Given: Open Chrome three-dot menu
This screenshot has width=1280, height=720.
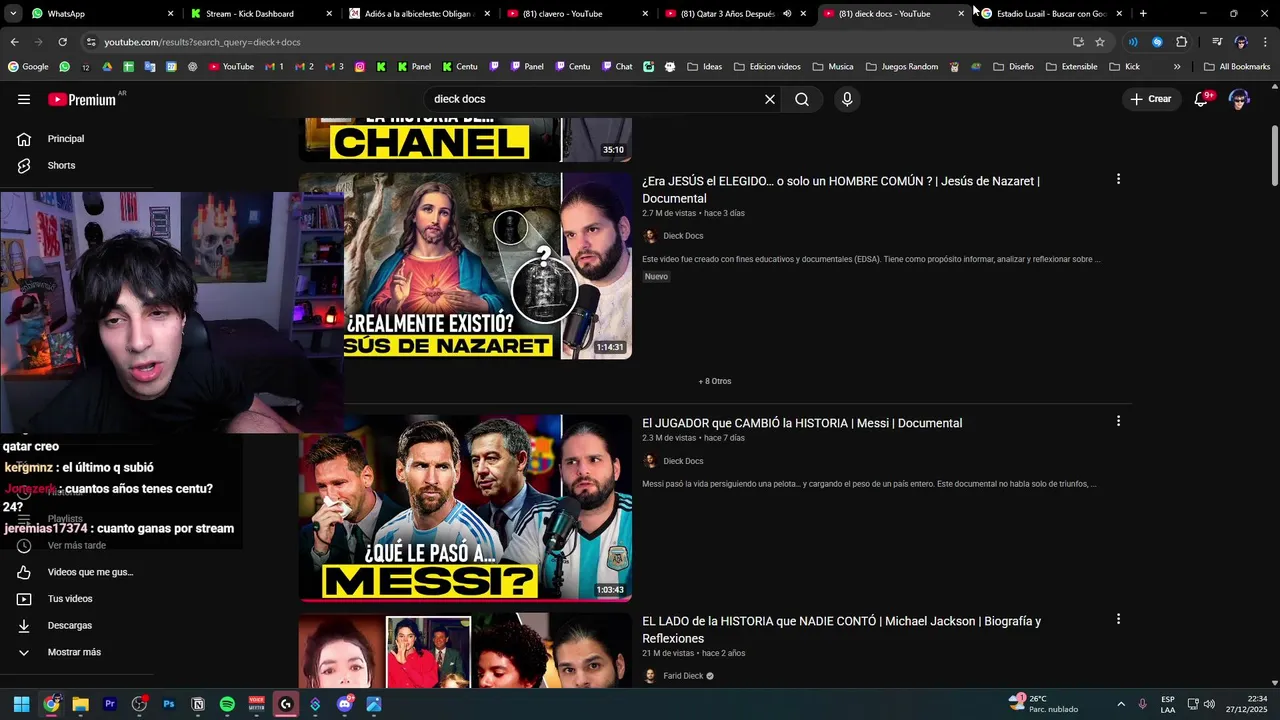Looking at the screenshot, I should (1266, 42).
